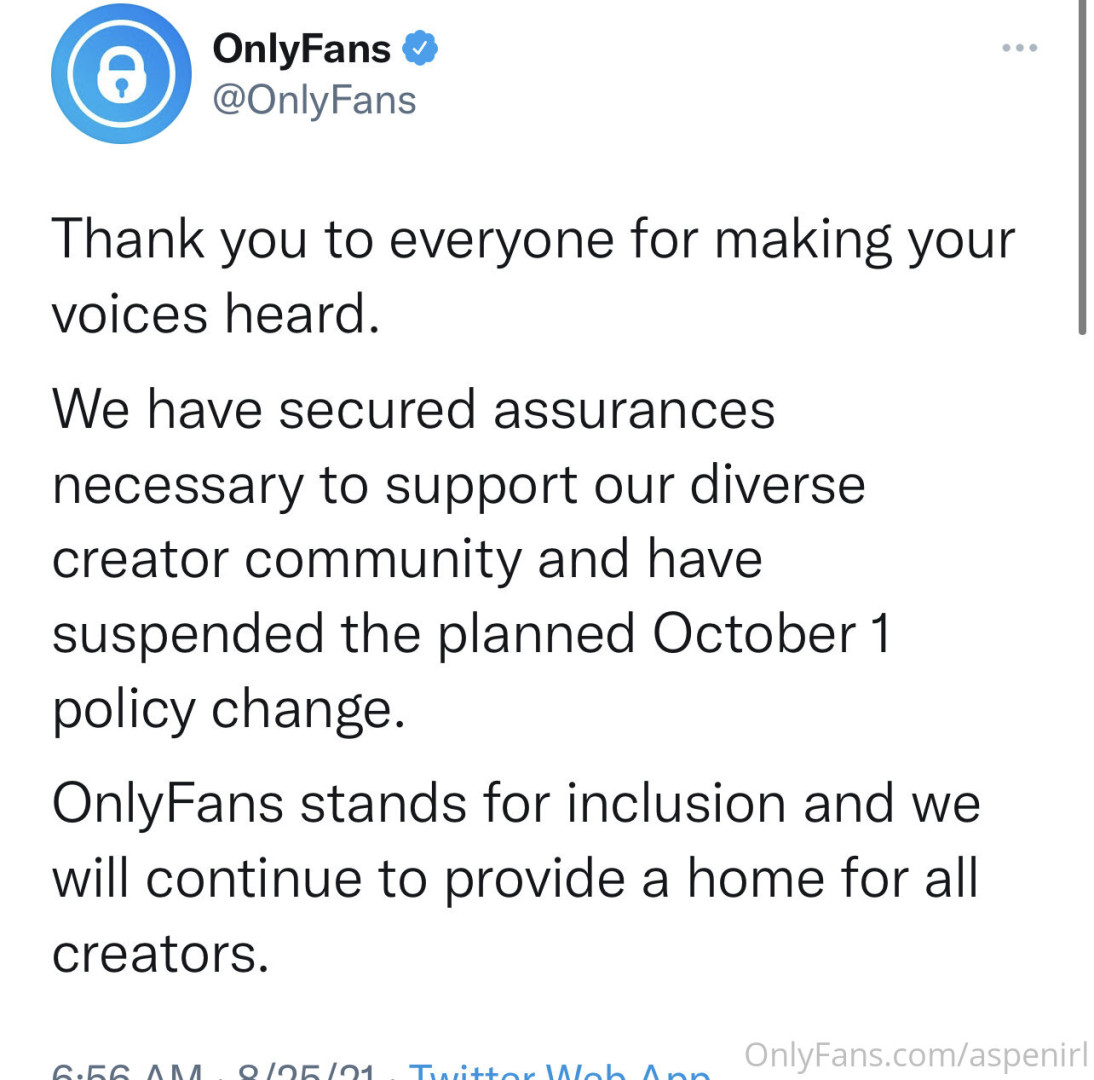
Task: Click the 'October 1' text in tweet
Action: pyautogui.click(x=771, y=634)
